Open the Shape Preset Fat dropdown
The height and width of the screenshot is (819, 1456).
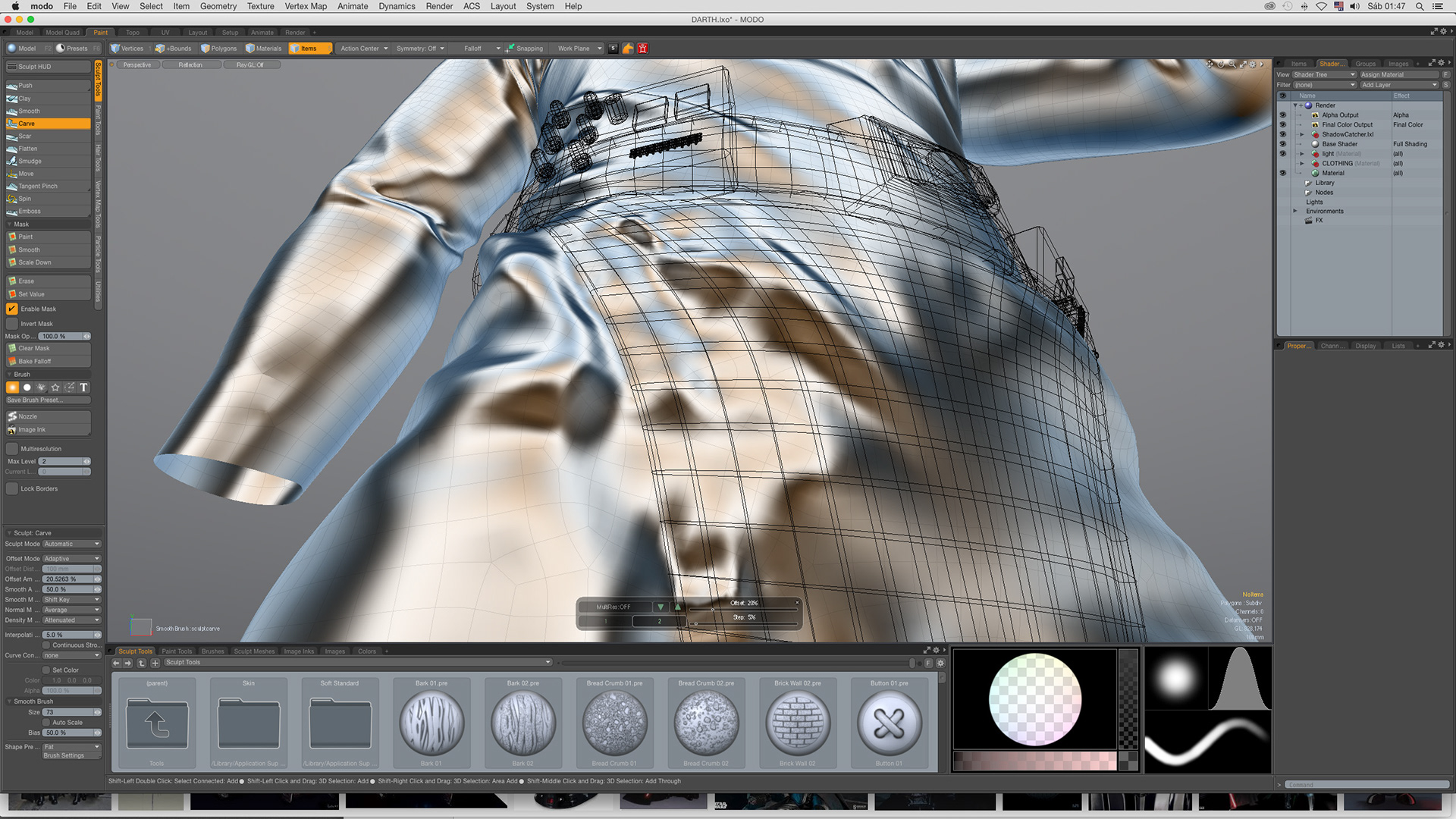point(71,747)
